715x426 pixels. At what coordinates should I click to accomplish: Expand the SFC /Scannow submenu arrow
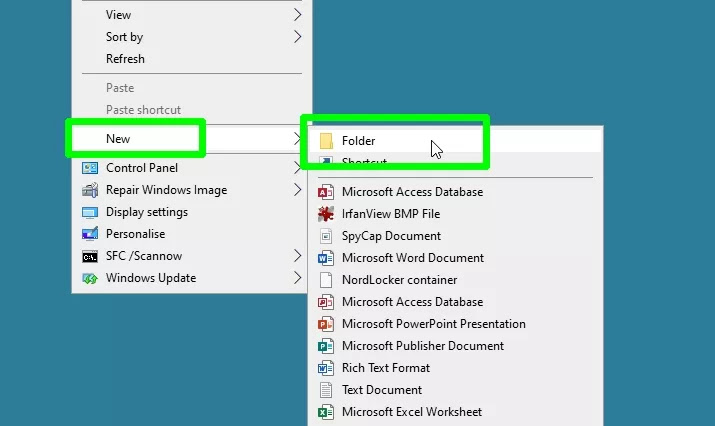pos(297,256)
